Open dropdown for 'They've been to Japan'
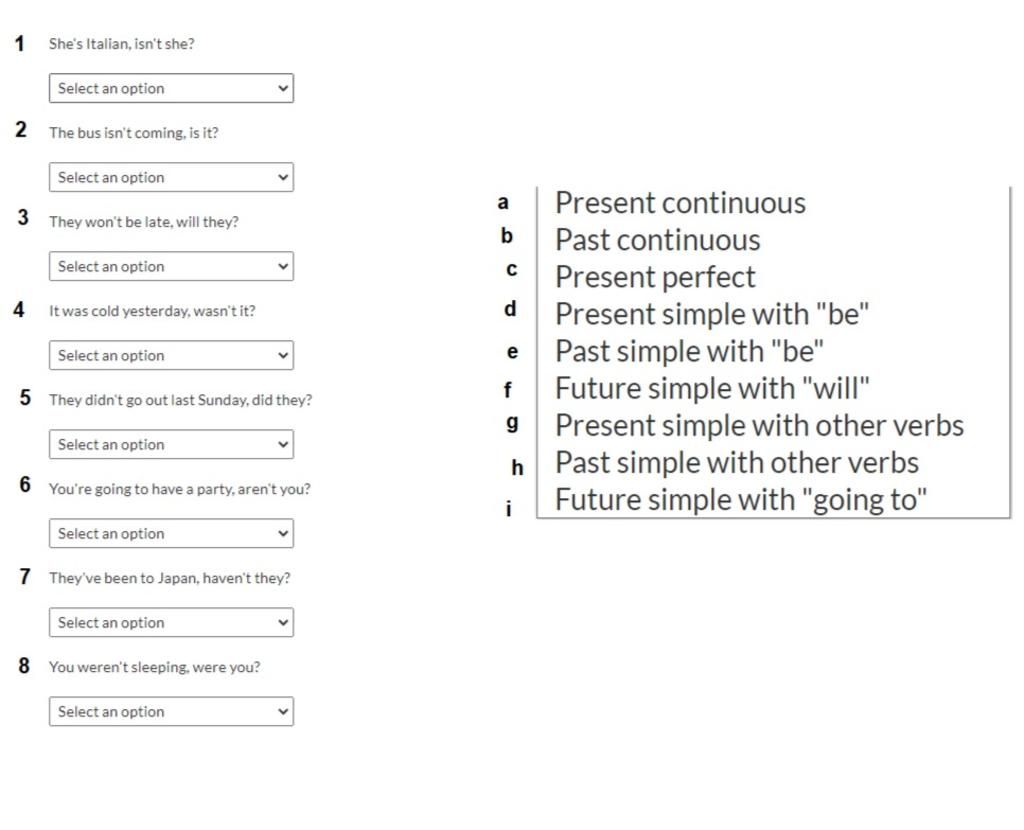Viewport: 1024px width, 830px height. coord(171,622)
